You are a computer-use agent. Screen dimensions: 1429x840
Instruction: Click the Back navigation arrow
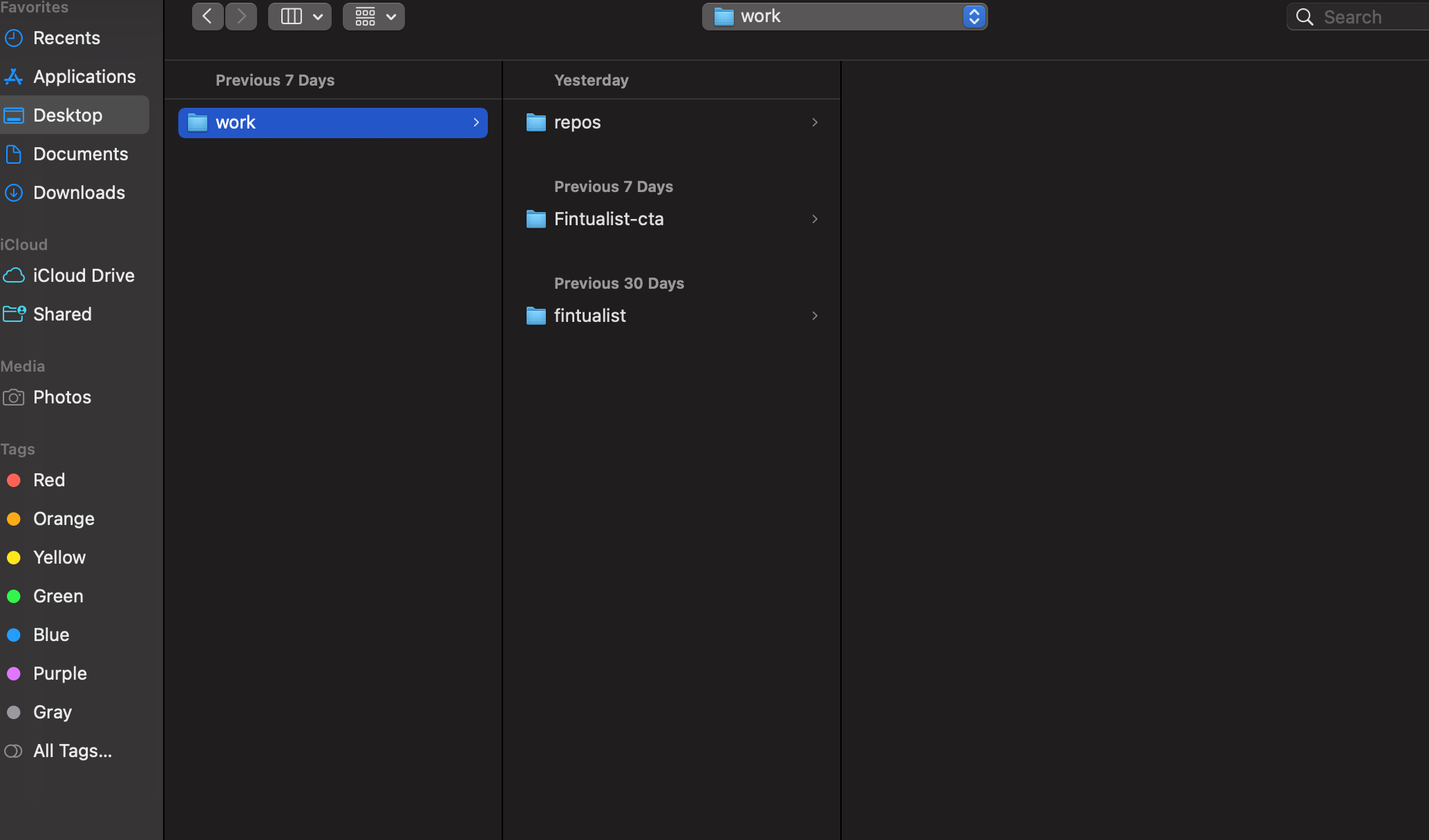207,17
